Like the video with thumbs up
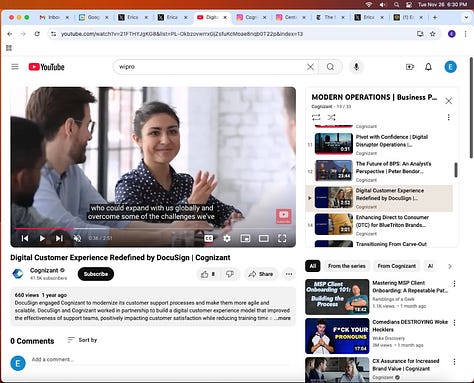Screen dimensions: 474x383 [208, 274]
